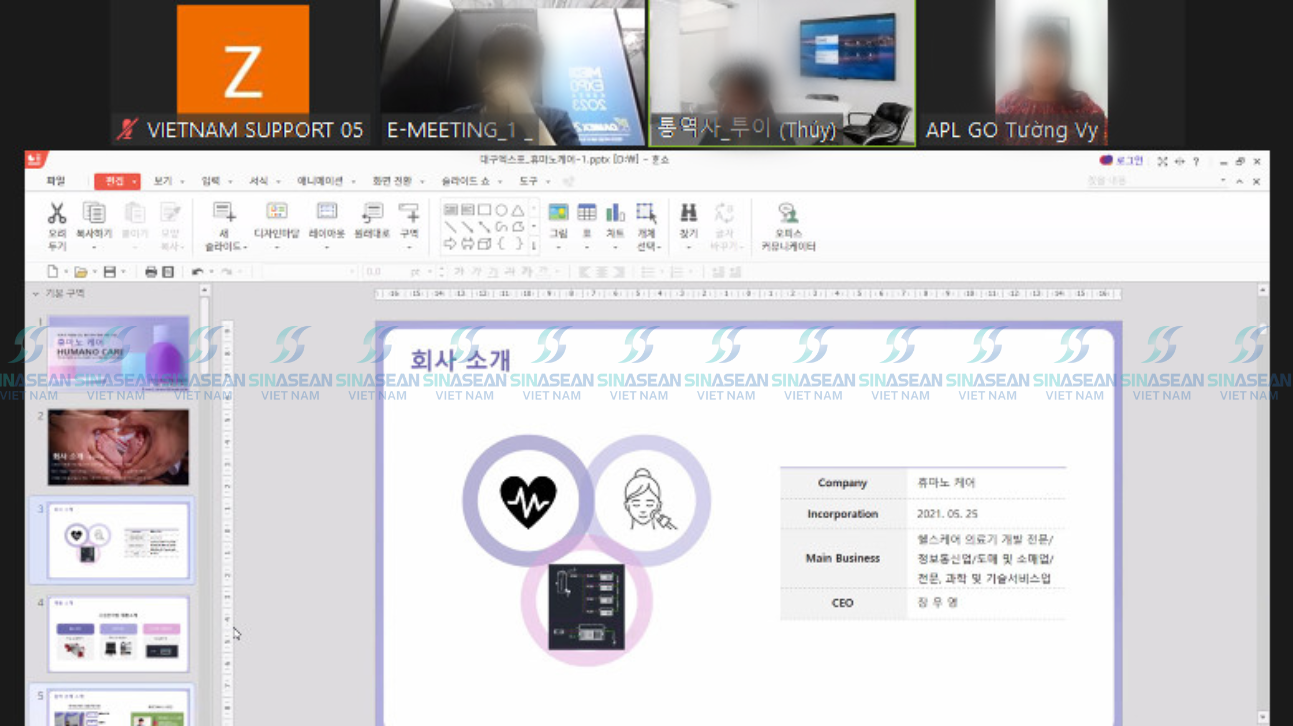
Task: Open the Slide Show (슬라이드 쇼) menu
Action: (x=466, y=181)
